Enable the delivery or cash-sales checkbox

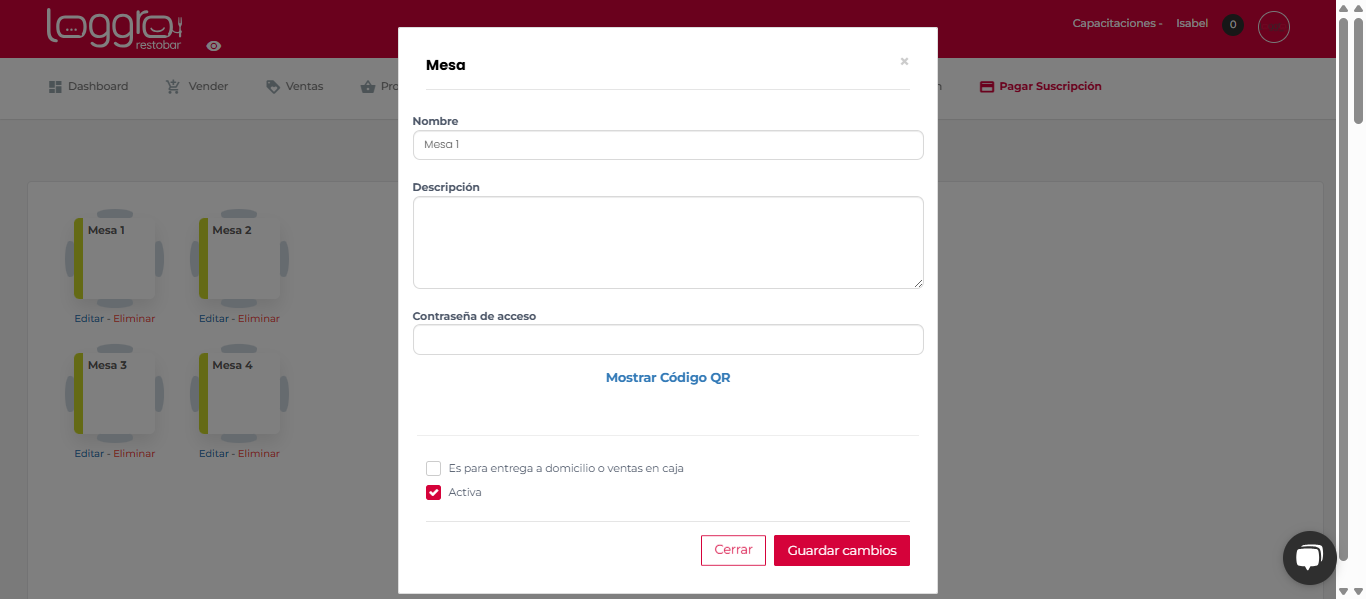pos(433,468)
